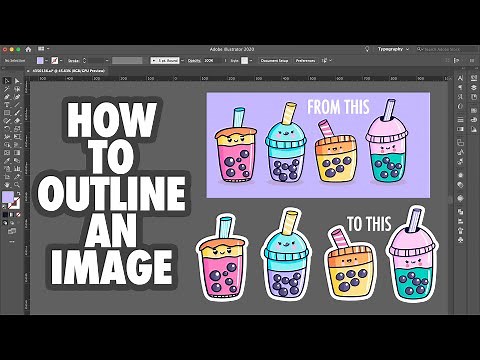Select the Lasso tool
This screenshot has width=480, height=360.
17,89
